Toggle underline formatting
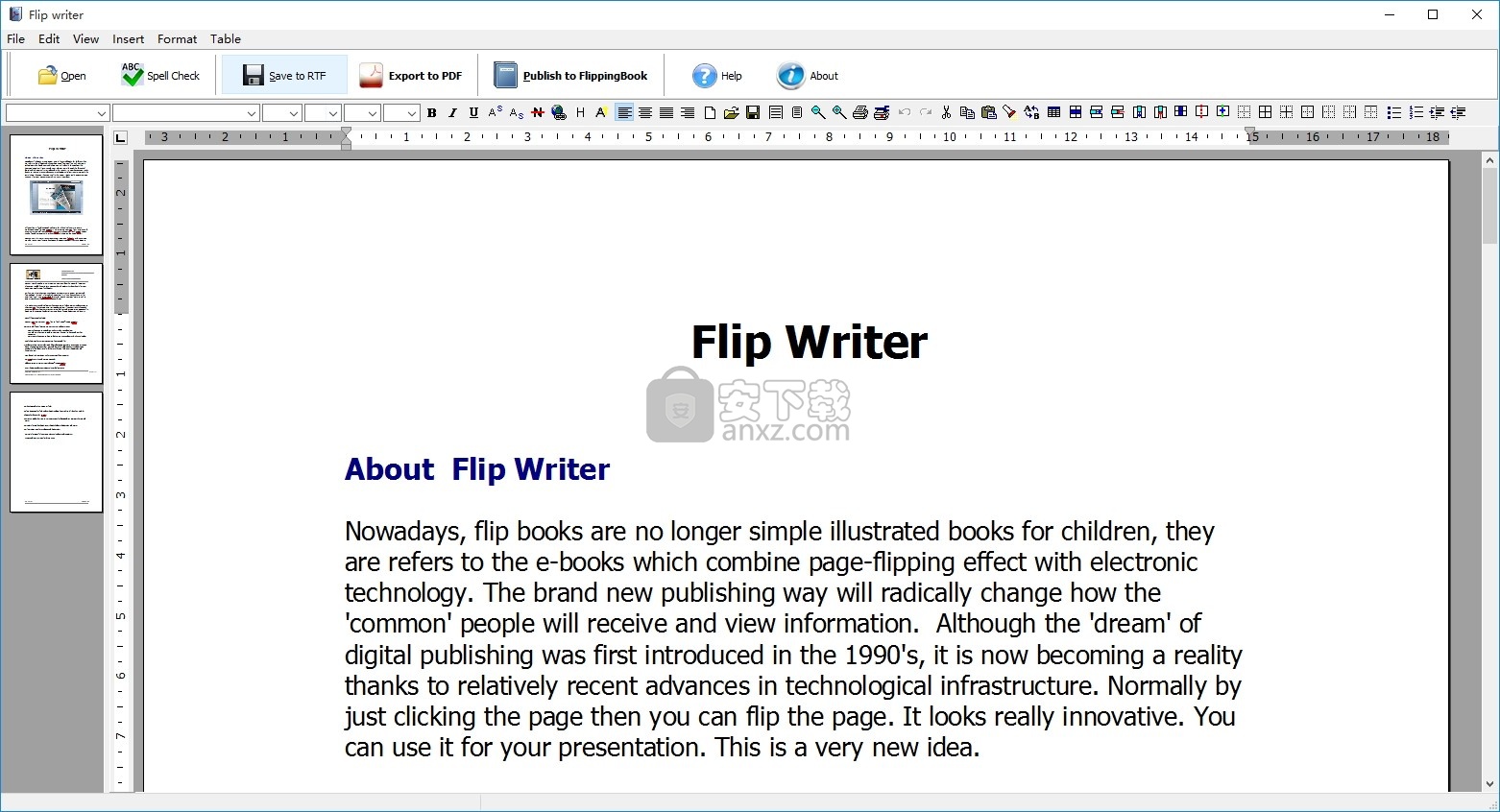The image size is (1500, 812). point(474,113)
